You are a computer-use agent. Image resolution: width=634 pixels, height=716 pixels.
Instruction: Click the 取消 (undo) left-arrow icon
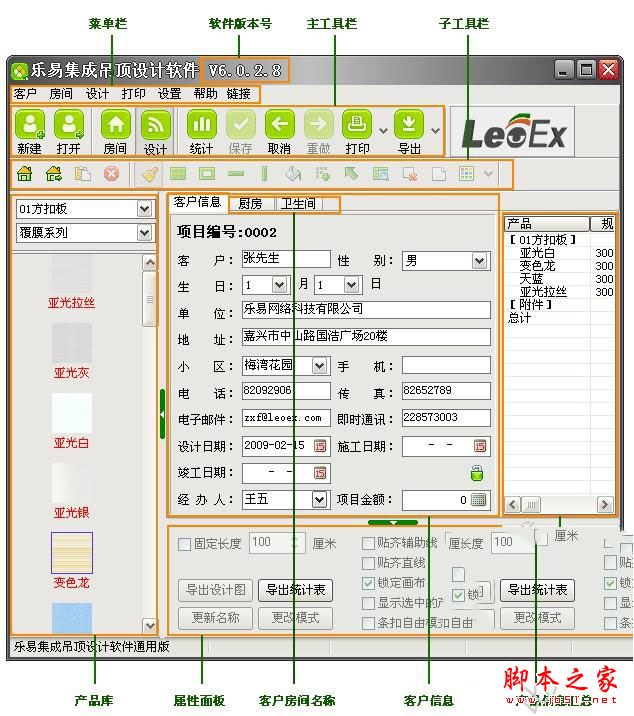pyautogui.click(x=280, y=125)
